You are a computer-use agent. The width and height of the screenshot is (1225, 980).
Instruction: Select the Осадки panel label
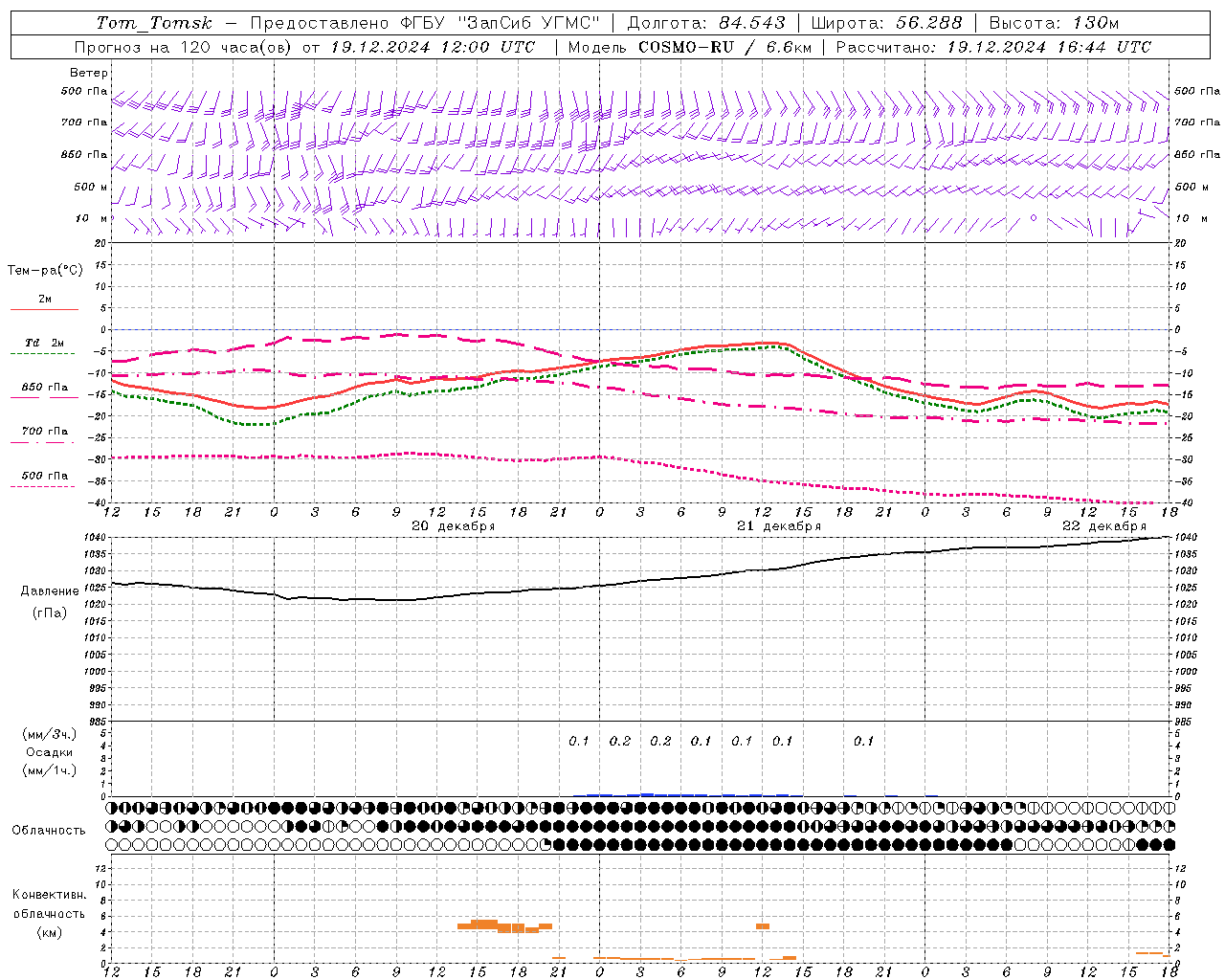click(x=50, y=752)
